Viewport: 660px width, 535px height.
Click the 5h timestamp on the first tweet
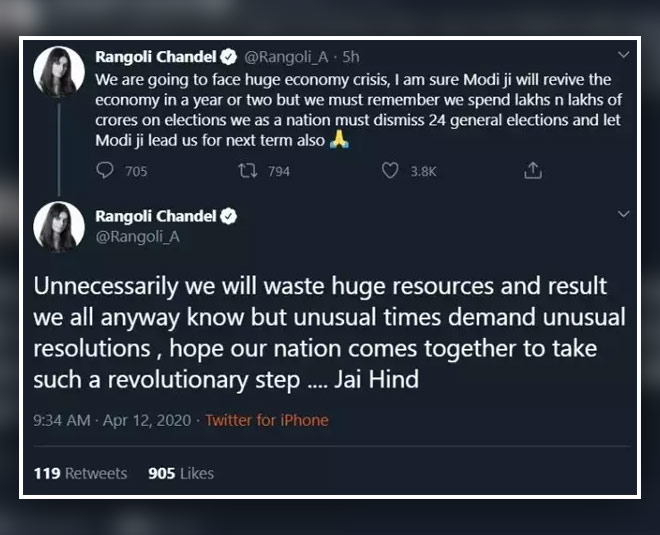350,57
